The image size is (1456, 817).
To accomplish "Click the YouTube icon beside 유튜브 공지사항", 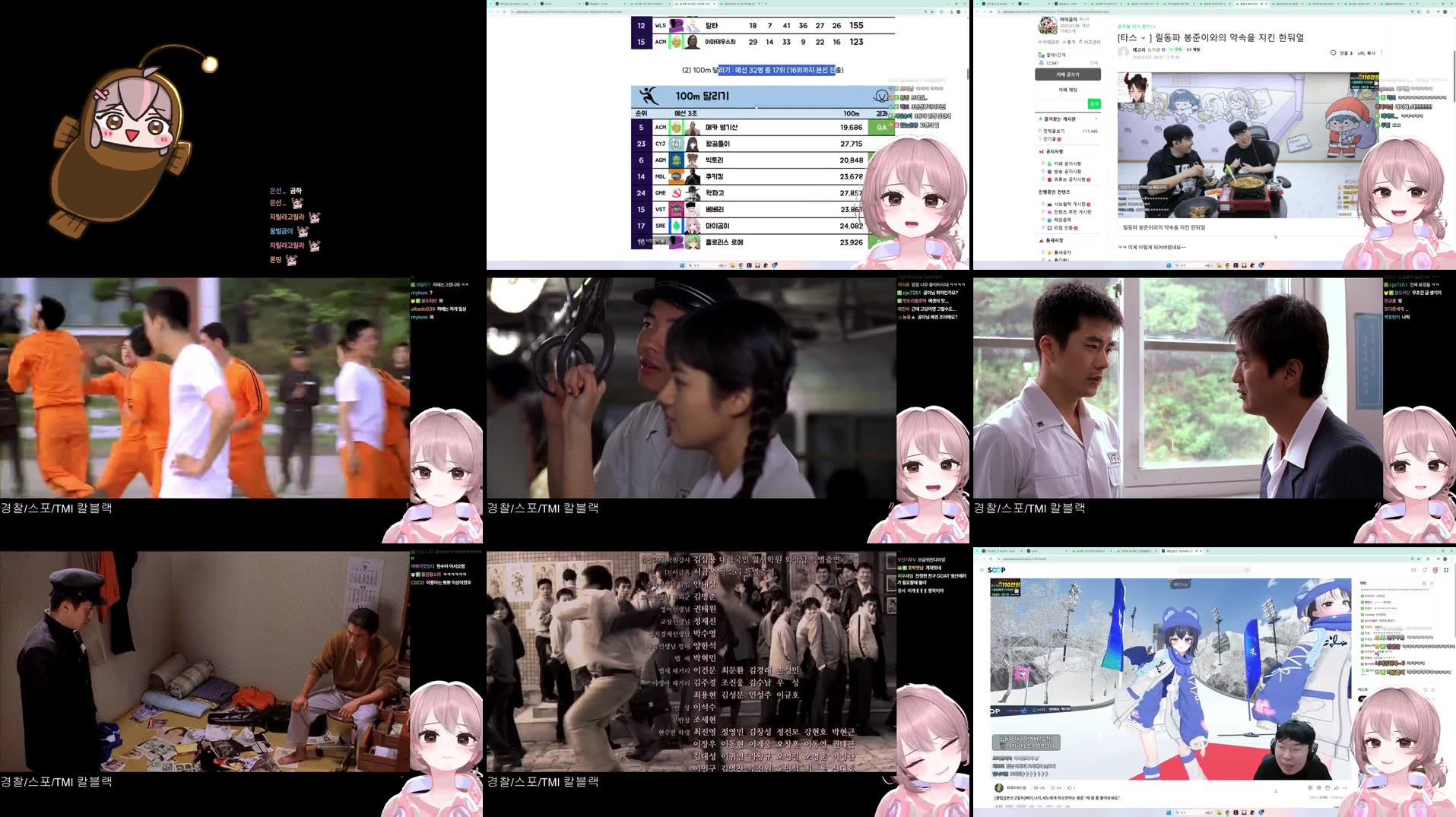I will coord(1051,179).
